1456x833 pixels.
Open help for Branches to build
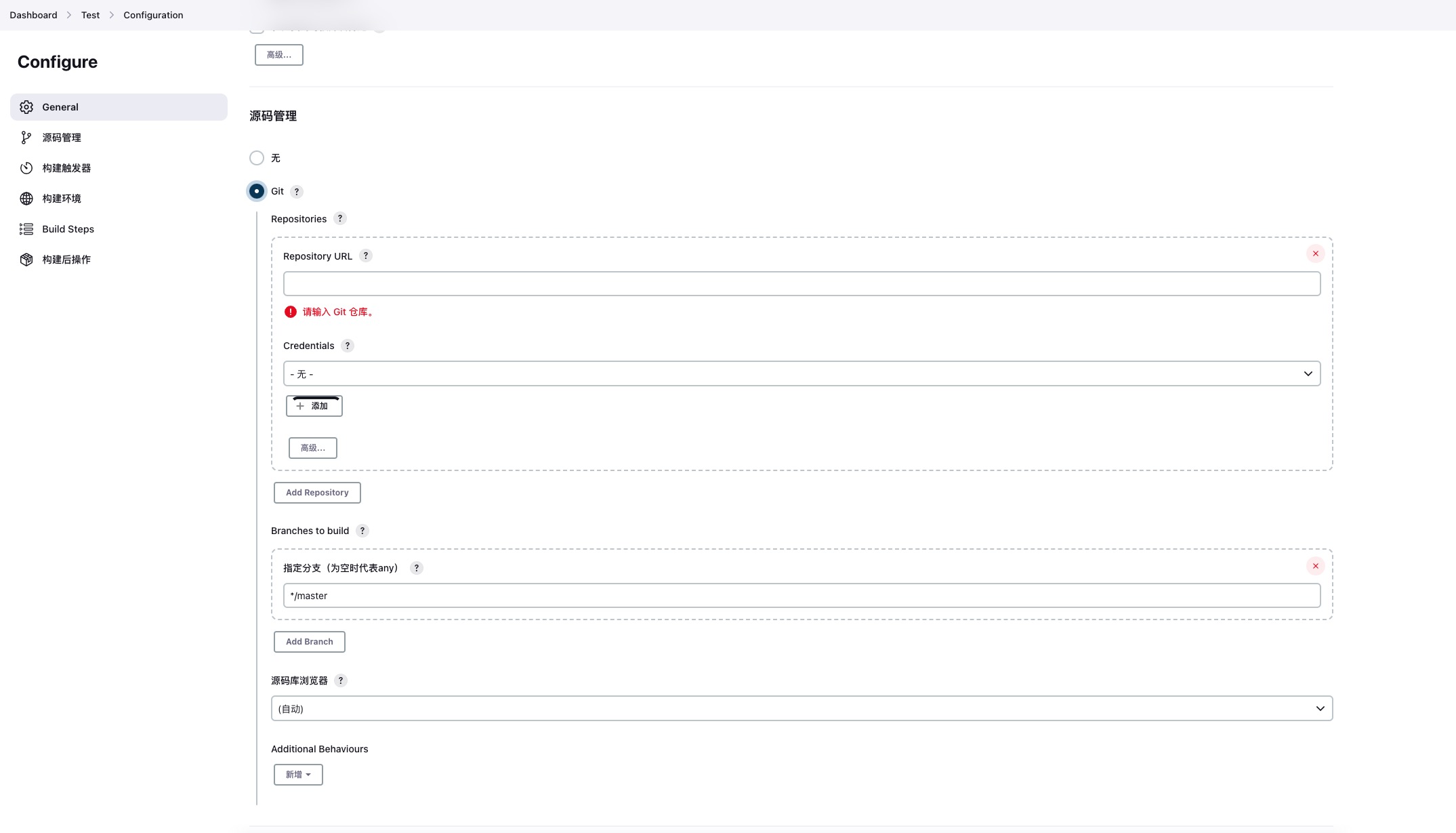362,531
